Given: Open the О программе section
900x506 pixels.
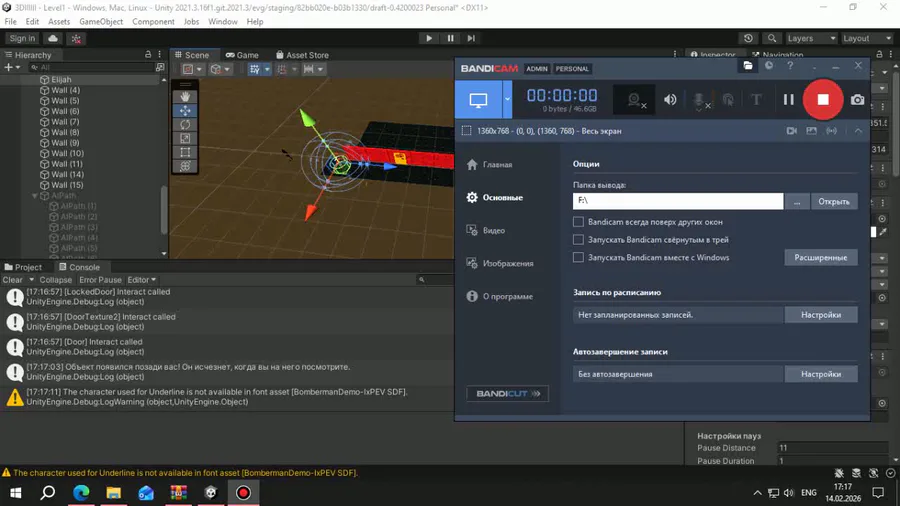Looking at the screenshot, I should [x=499, y=297].
